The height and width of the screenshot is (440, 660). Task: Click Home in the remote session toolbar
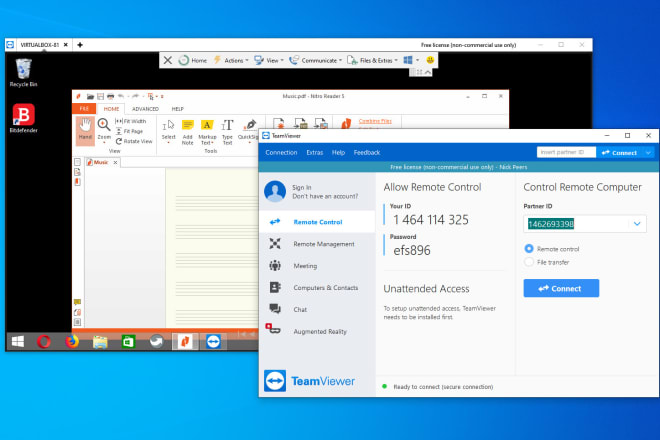tap(193, 60)
